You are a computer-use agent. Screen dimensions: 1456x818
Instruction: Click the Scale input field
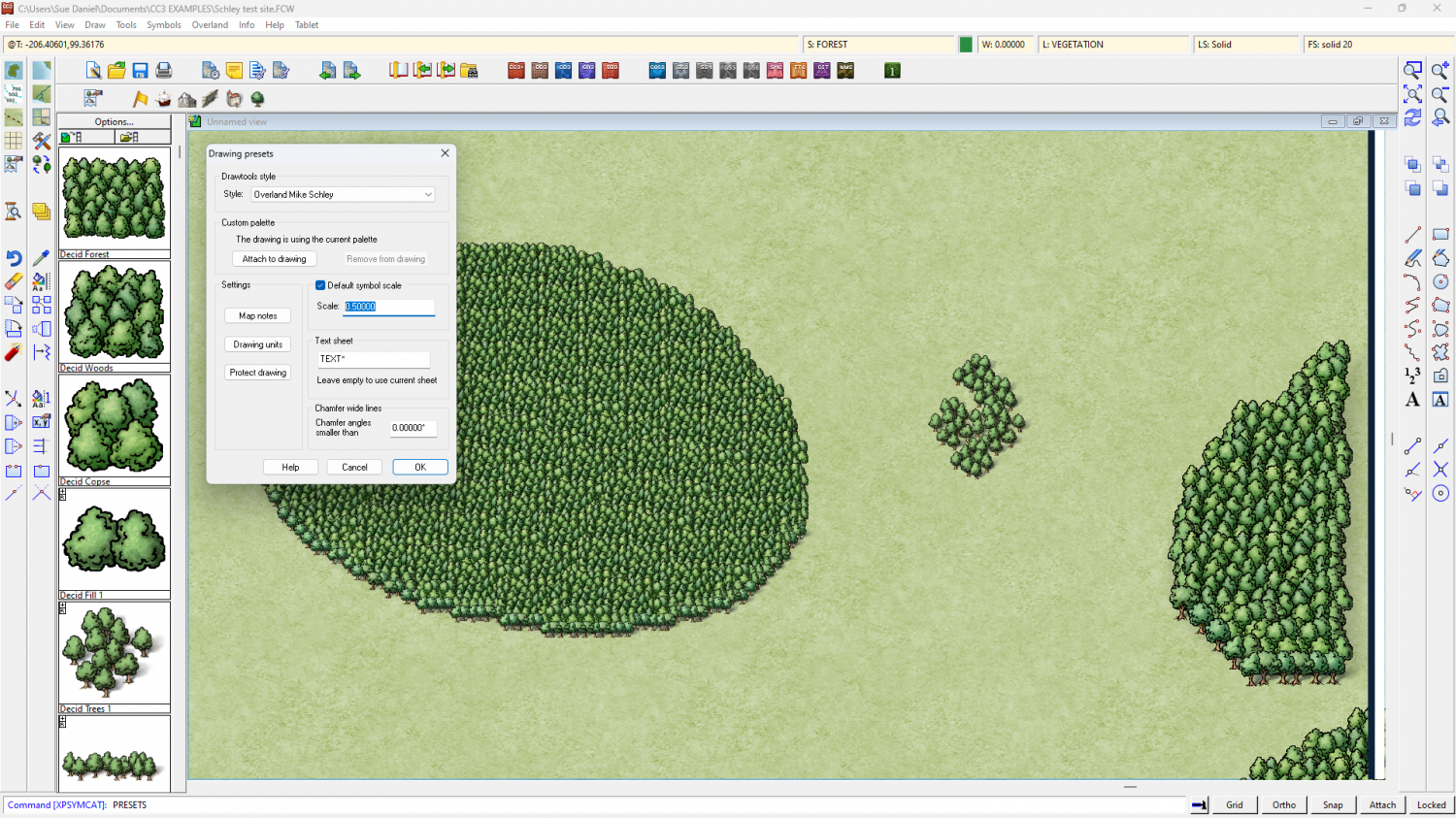[389, 307]
